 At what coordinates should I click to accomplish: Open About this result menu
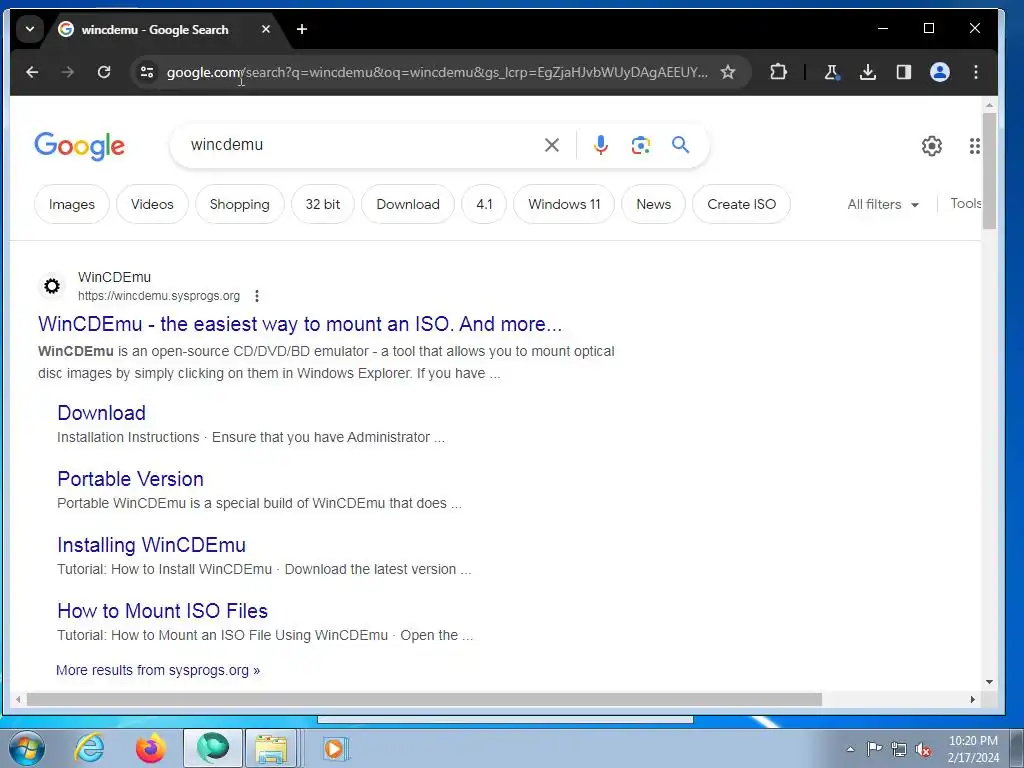click(257, 296)
